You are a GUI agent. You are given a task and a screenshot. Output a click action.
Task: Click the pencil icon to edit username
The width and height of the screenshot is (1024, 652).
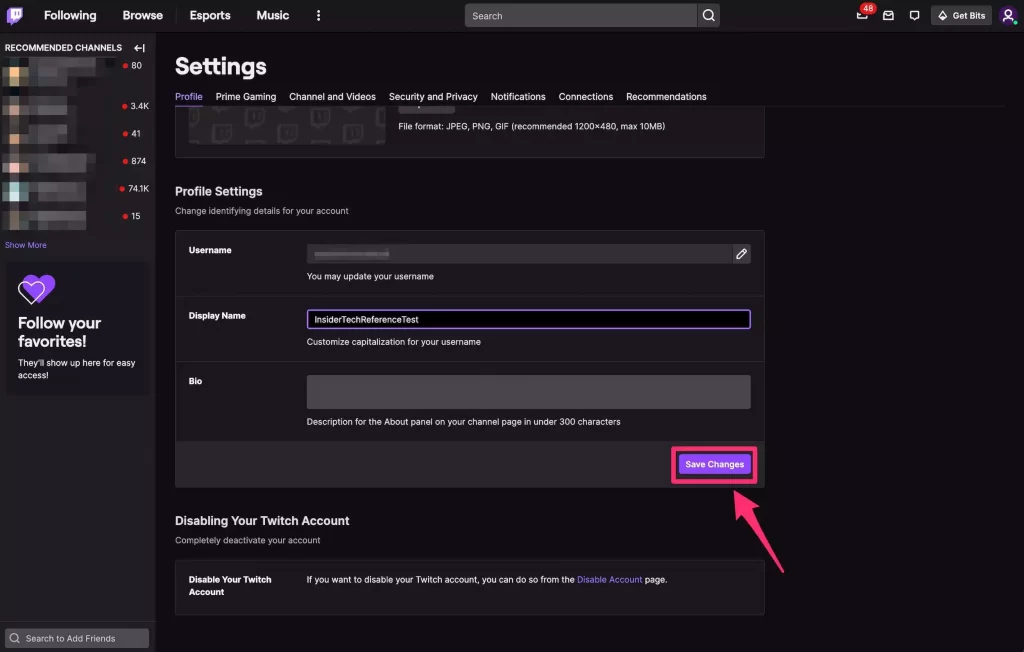(741, 254)
